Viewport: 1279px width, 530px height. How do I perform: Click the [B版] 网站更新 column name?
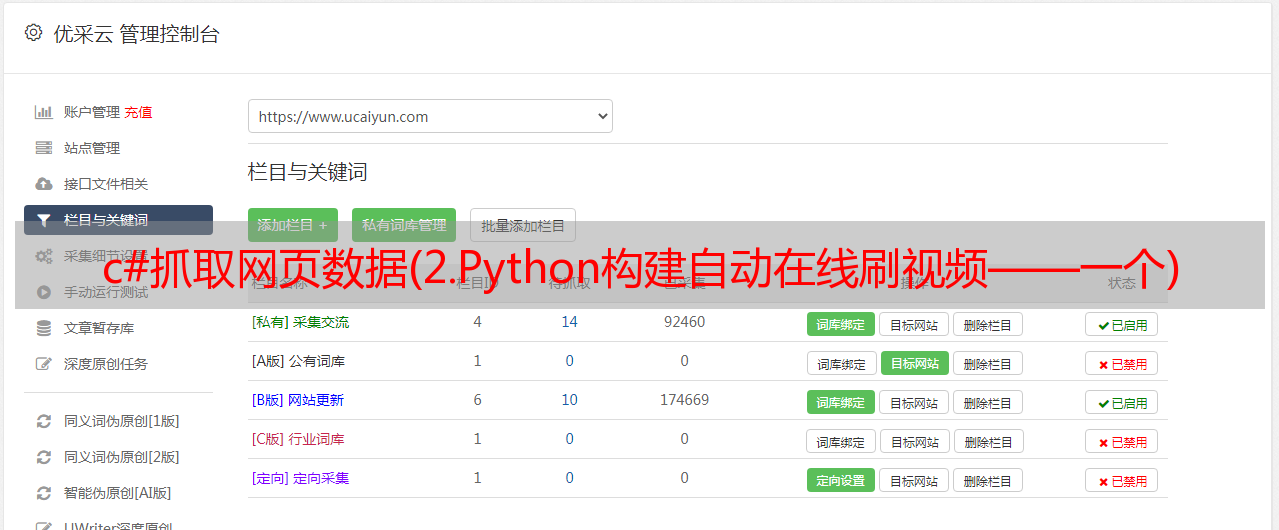pyautogui.click(x=298, y=400)
